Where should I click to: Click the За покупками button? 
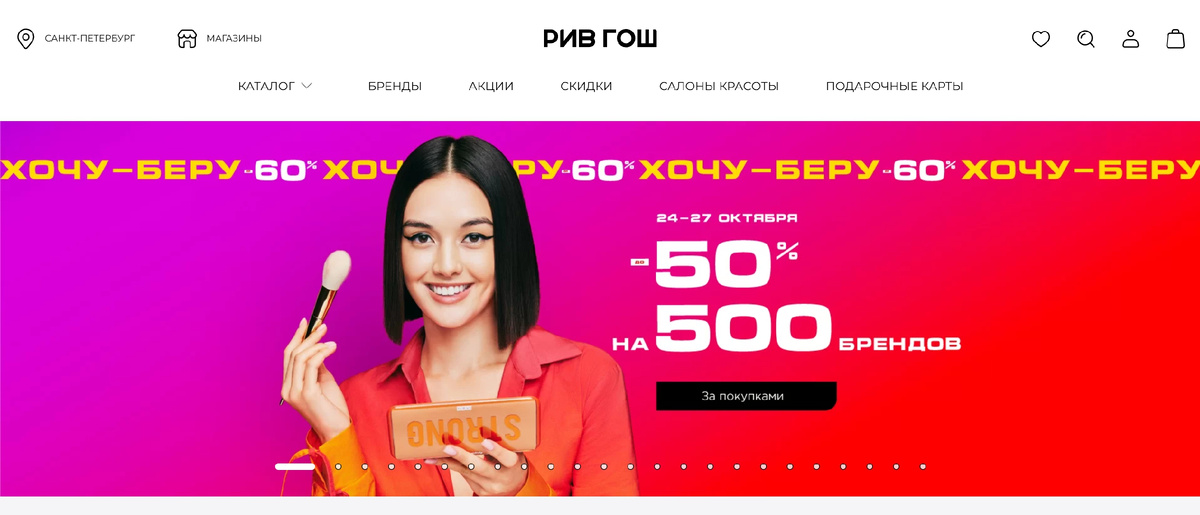pos(746,396)
